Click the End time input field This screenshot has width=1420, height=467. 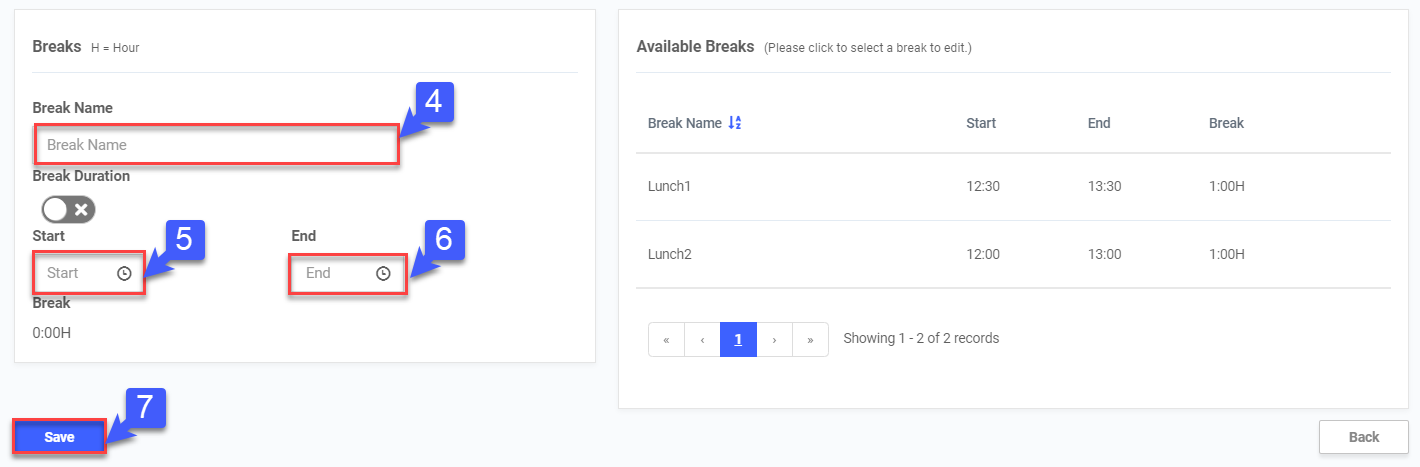335,273
